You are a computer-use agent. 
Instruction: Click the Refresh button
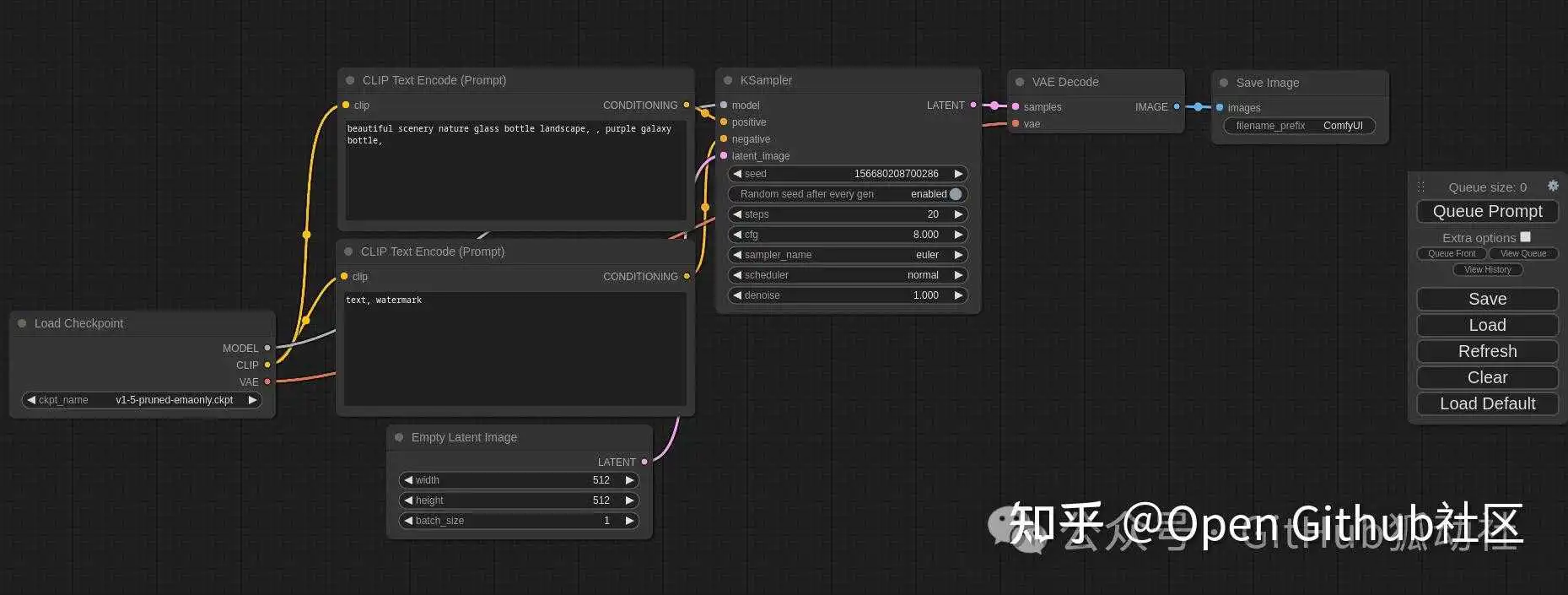[x=1487, y=351]
